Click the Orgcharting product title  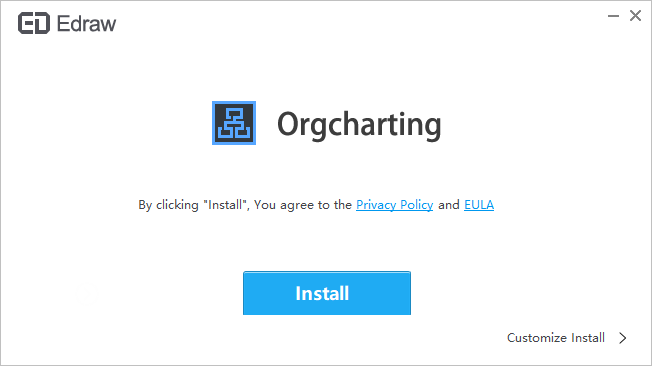(359, 124)
